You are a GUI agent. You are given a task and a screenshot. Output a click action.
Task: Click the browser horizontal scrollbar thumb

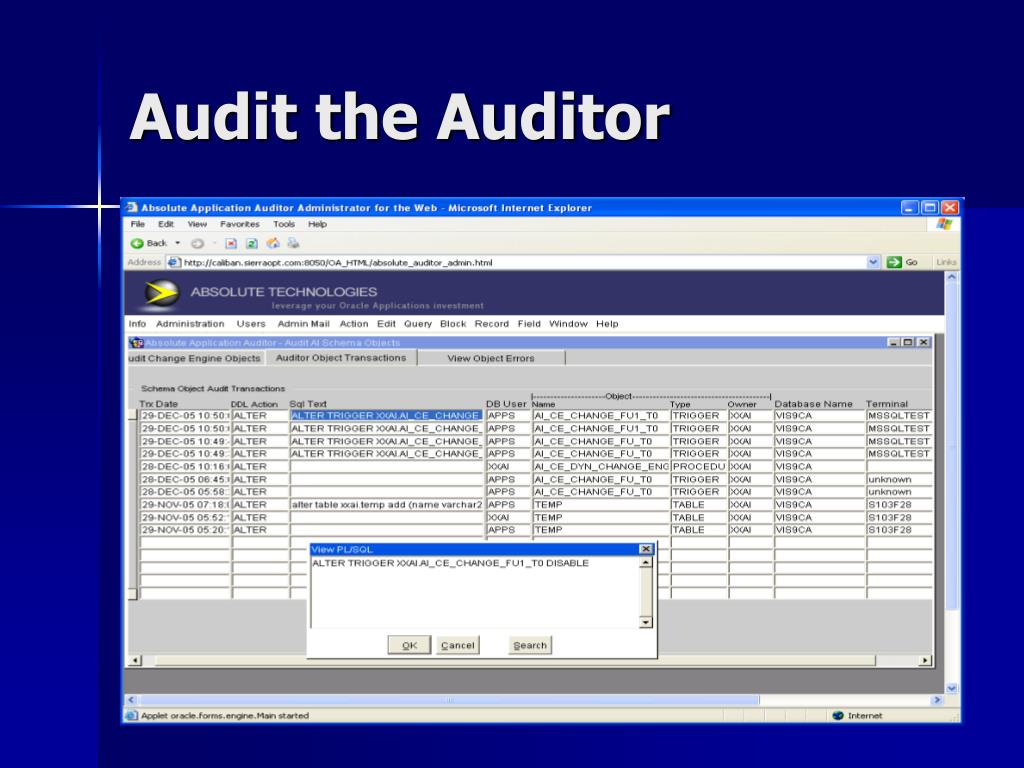(449, 700)
